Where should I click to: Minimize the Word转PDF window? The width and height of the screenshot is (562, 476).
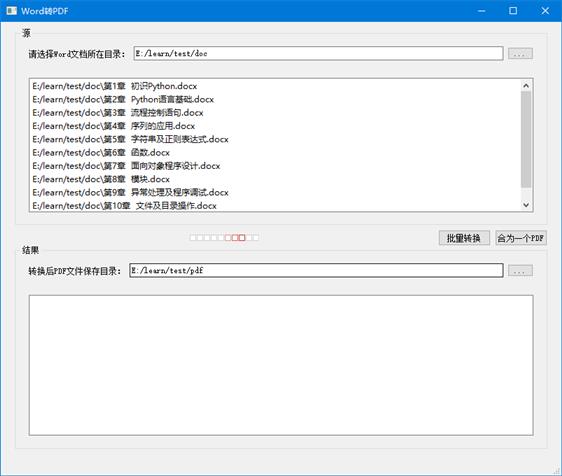pos(482,11)
